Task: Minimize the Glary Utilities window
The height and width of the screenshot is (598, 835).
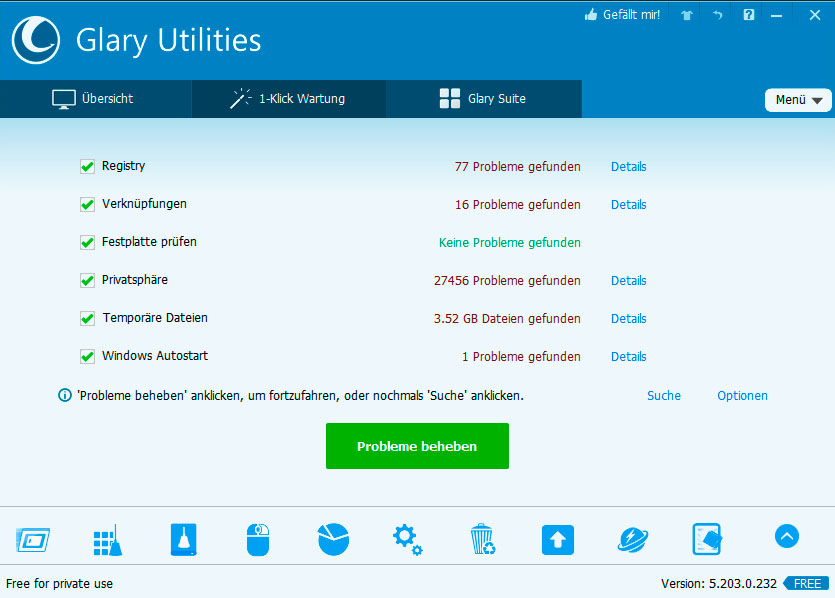Action: coord(776,16)
